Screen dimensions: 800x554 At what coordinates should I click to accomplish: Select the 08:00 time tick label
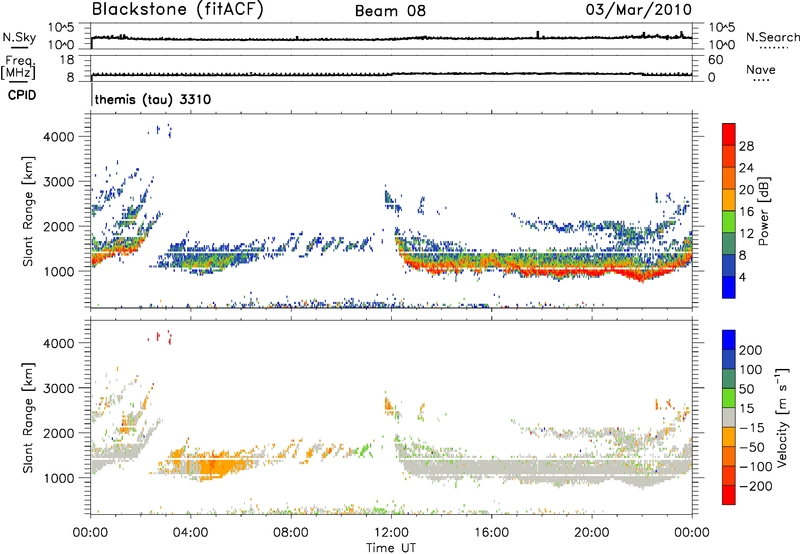click(291, 533)
